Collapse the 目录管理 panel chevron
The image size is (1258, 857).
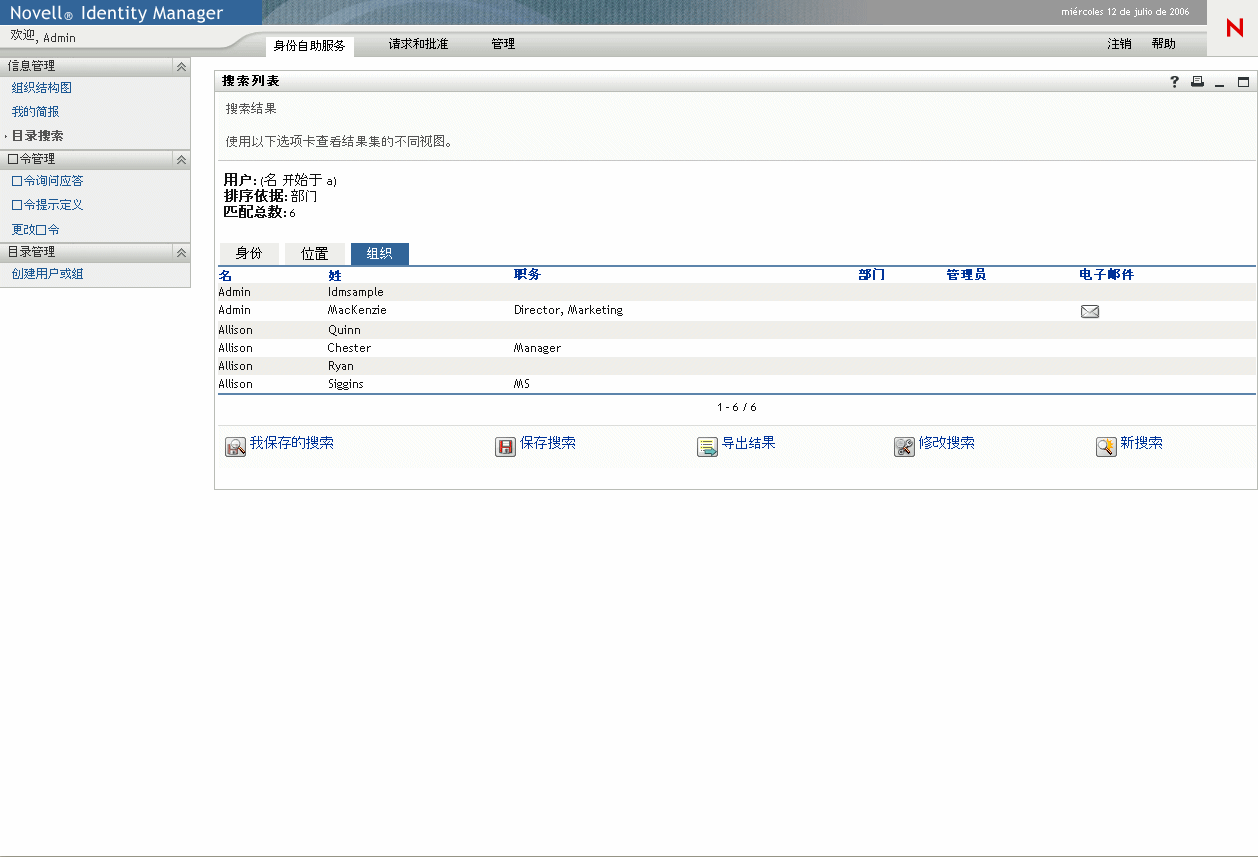tap(181, 253)
